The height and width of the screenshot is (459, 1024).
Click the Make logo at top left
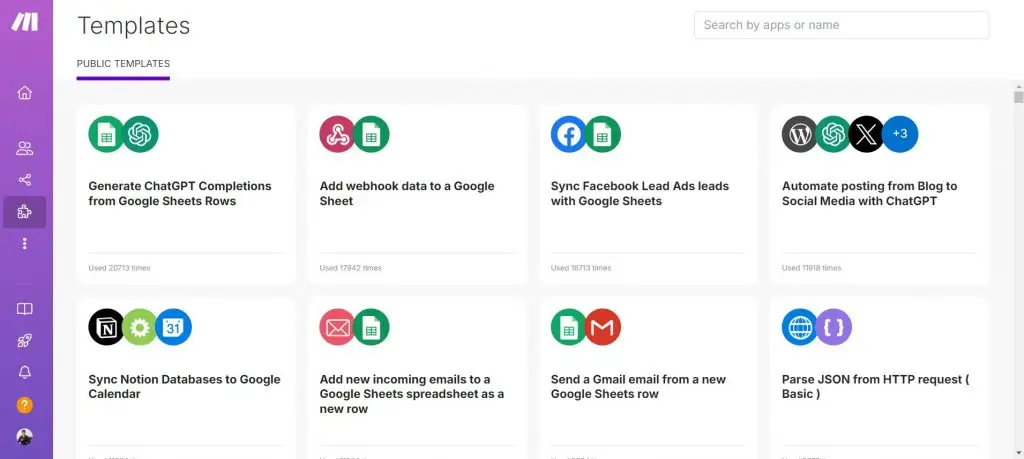pos(25,22)
